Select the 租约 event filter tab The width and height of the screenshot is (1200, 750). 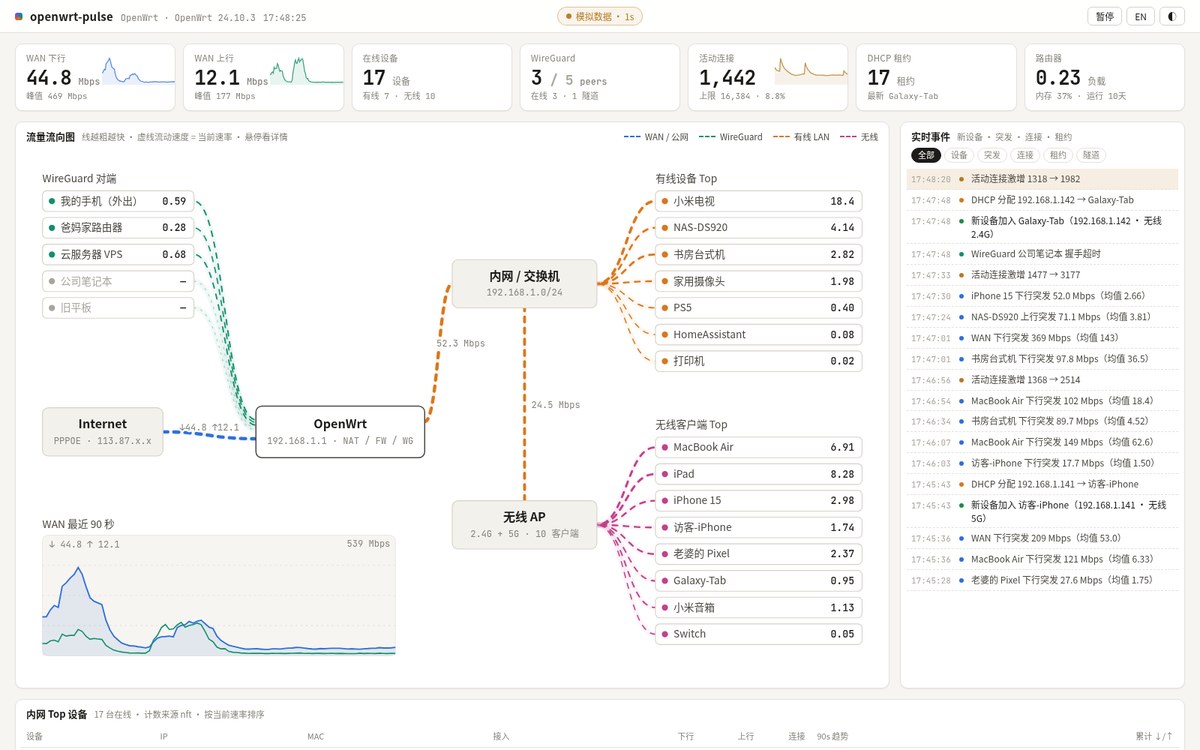[1058, 155]
